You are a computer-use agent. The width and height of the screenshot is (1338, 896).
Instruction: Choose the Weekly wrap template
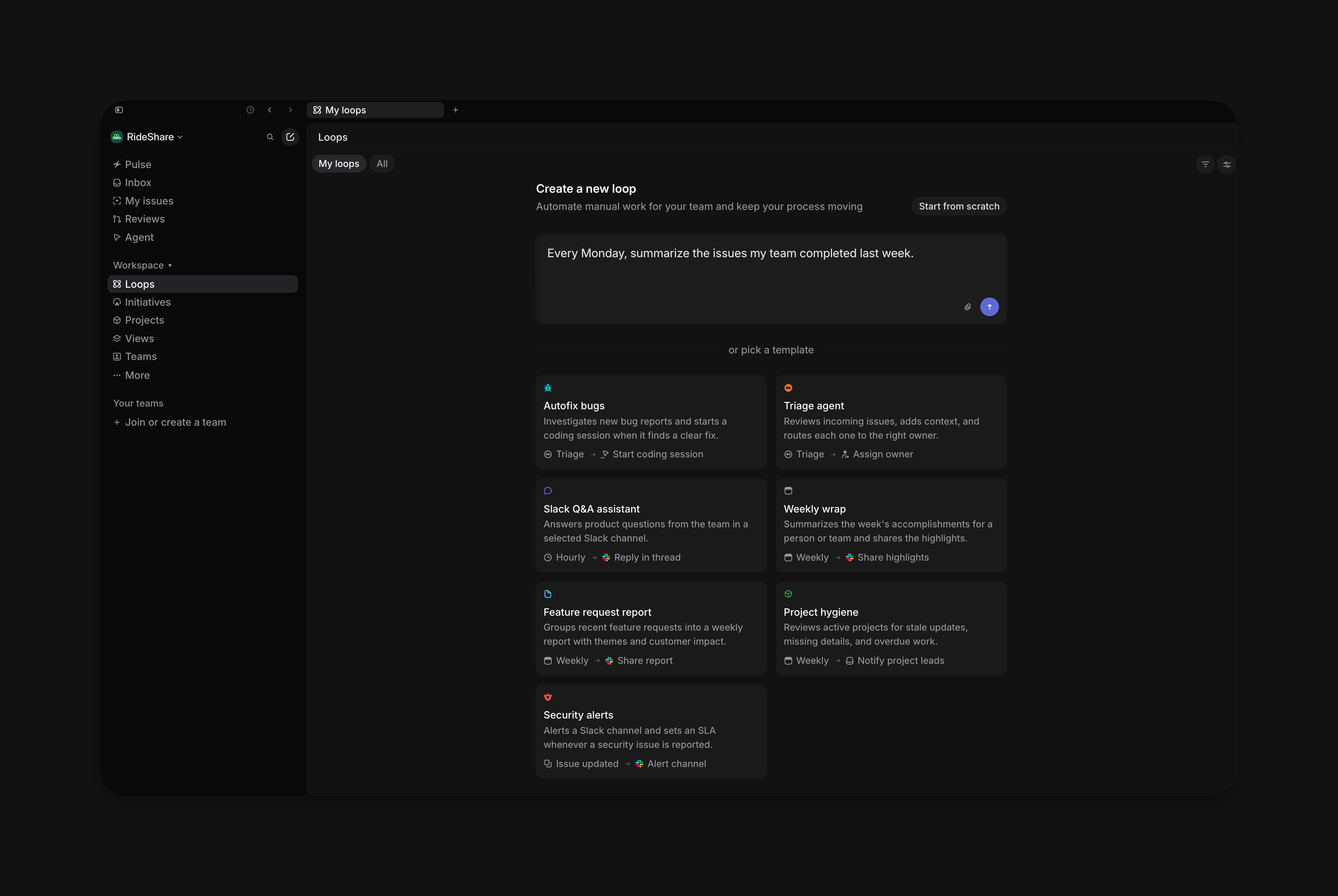tap(891, 525)
